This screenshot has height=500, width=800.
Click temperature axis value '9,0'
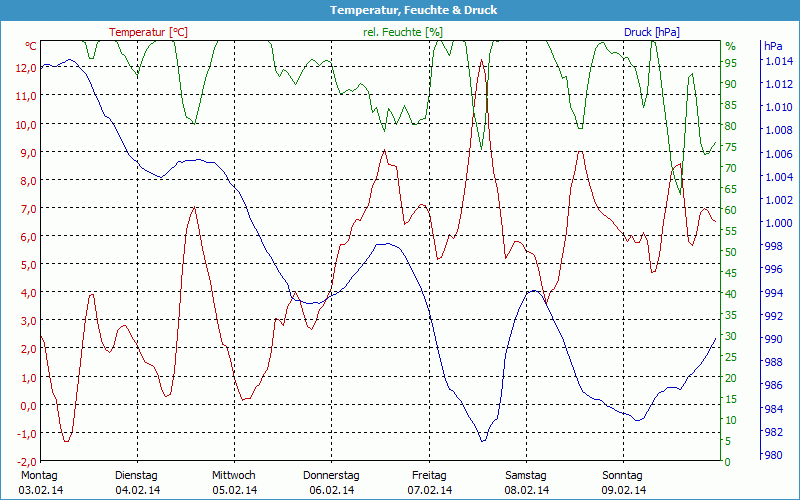click(x=29, y=152)
